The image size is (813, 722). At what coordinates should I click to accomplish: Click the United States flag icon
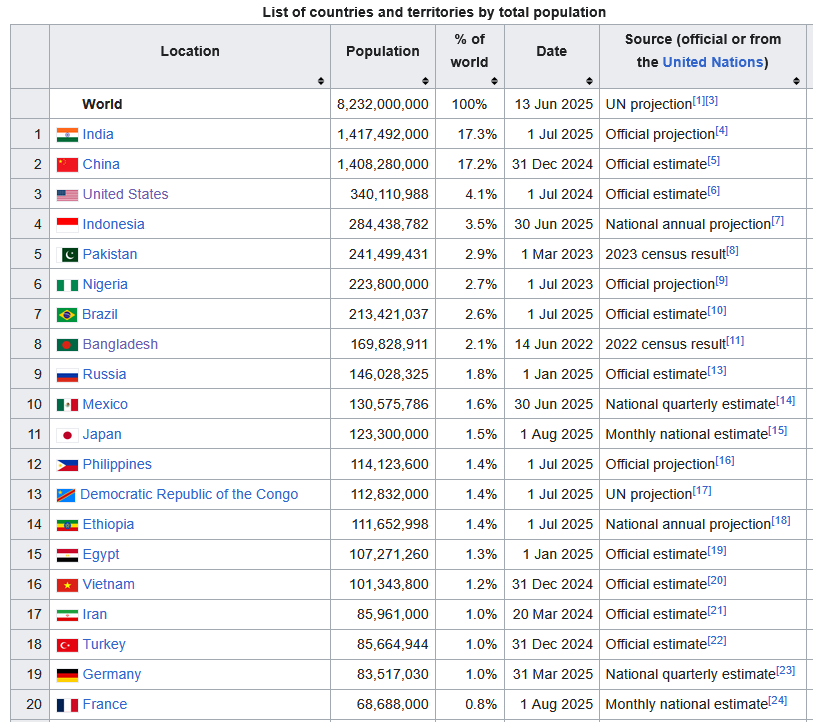point(67,195)
